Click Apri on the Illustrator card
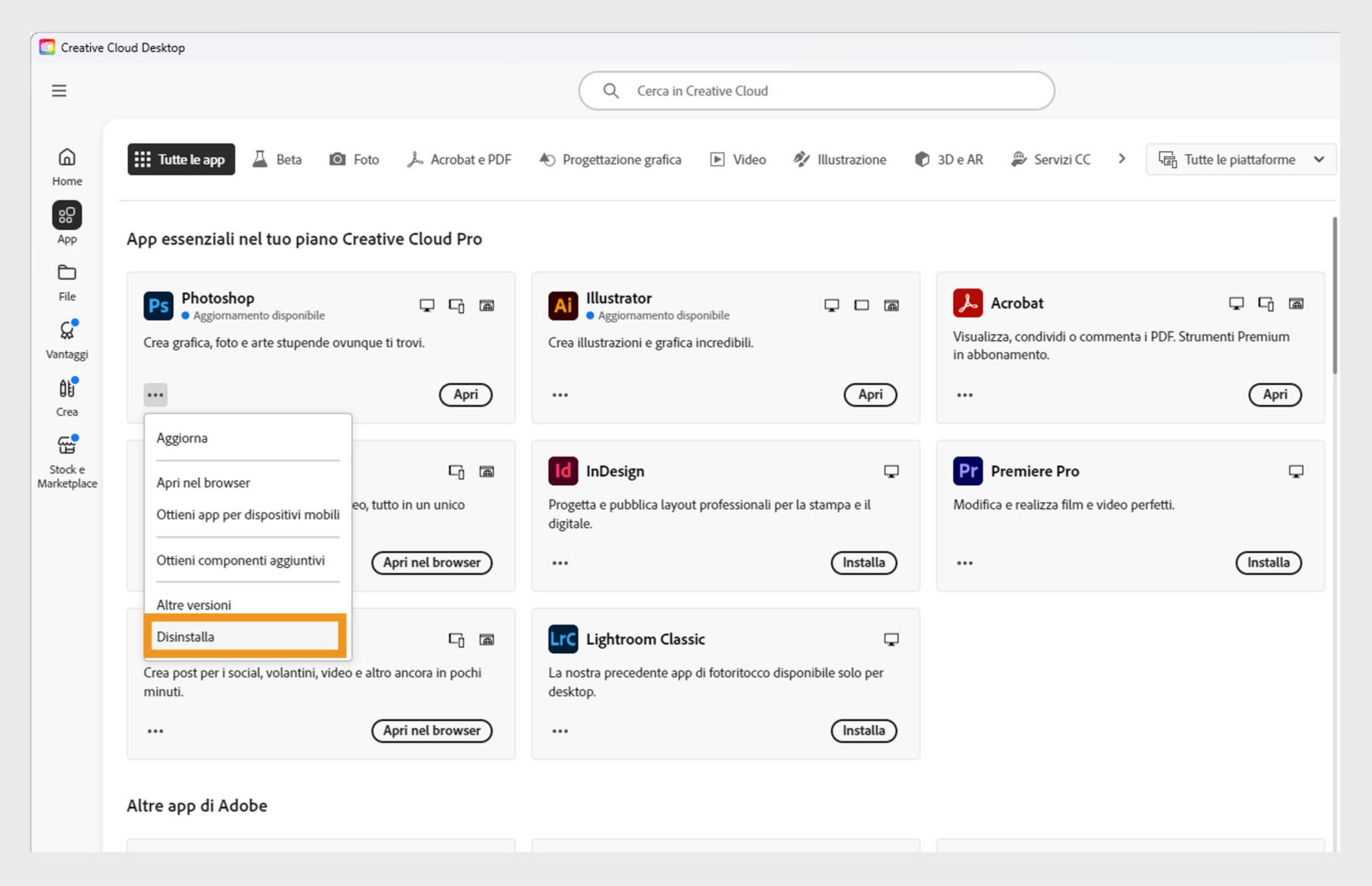Screen dimensions: 1372x886 [870, 394]
